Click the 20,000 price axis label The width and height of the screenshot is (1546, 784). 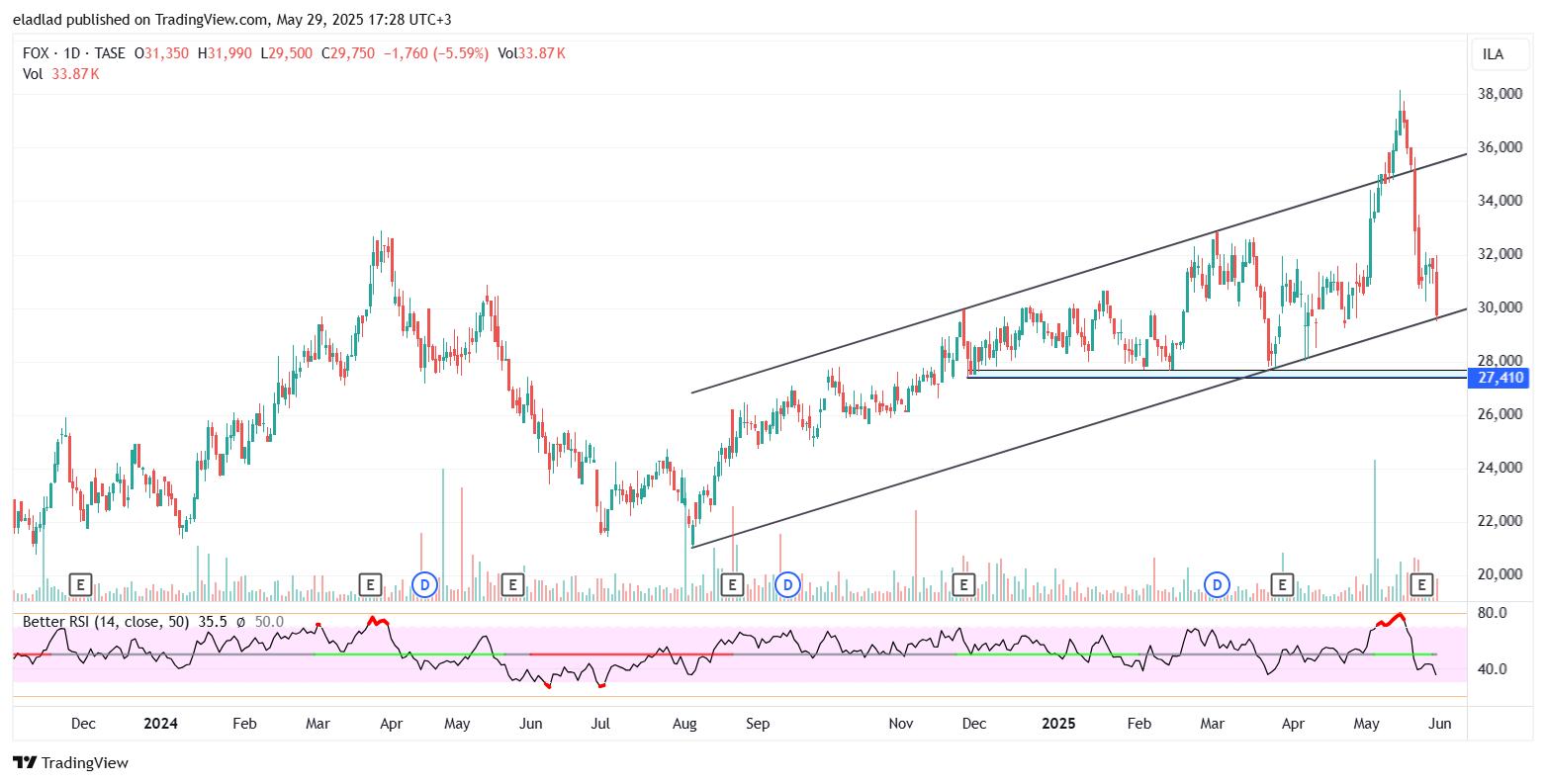click(x=1499, y=574)
